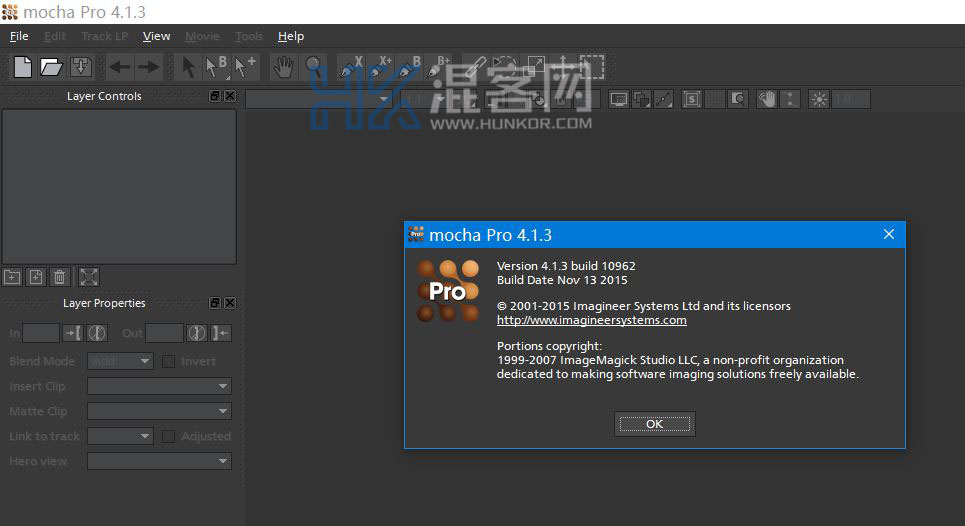
Task: Save the project with the download-arrow icon
Action: (x=81, y=66)
